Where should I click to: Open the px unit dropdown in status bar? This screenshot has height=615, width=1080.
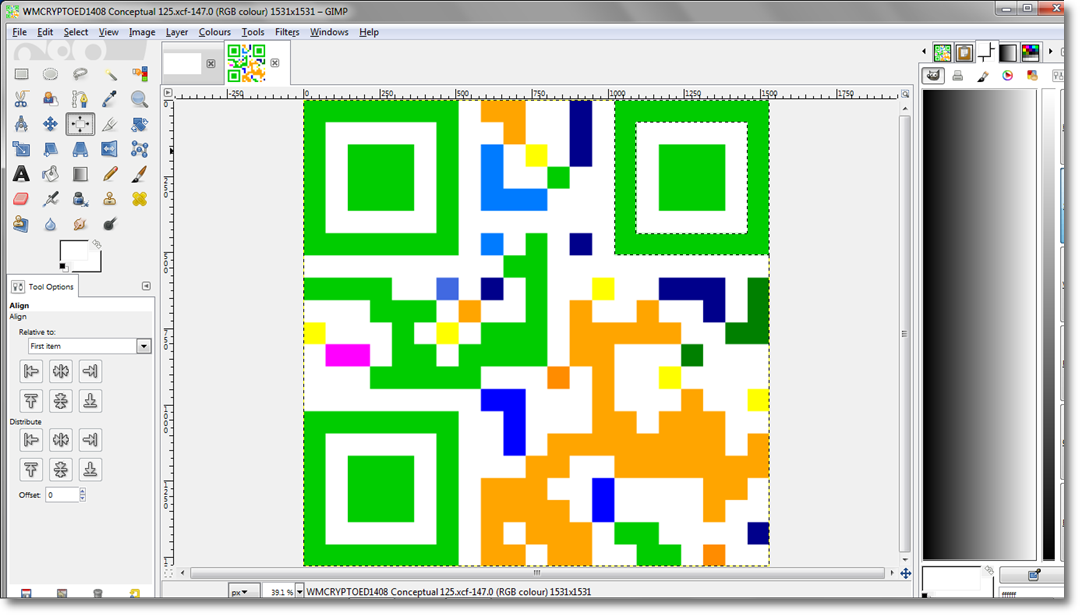243,592
